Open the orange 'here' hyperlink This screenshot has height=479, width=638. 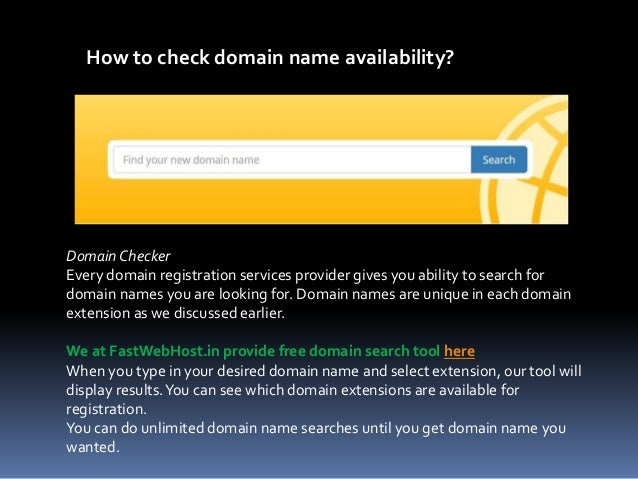tap(459, 351)
